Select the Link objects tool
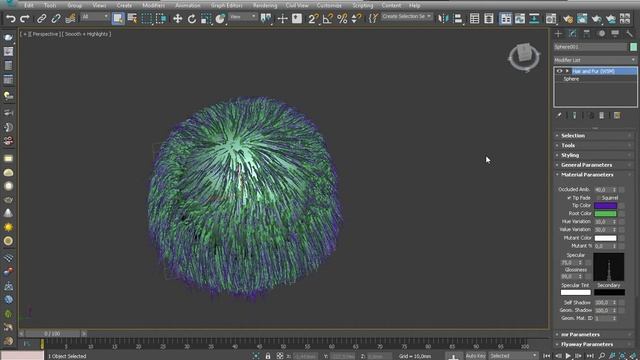 [41, 19]
